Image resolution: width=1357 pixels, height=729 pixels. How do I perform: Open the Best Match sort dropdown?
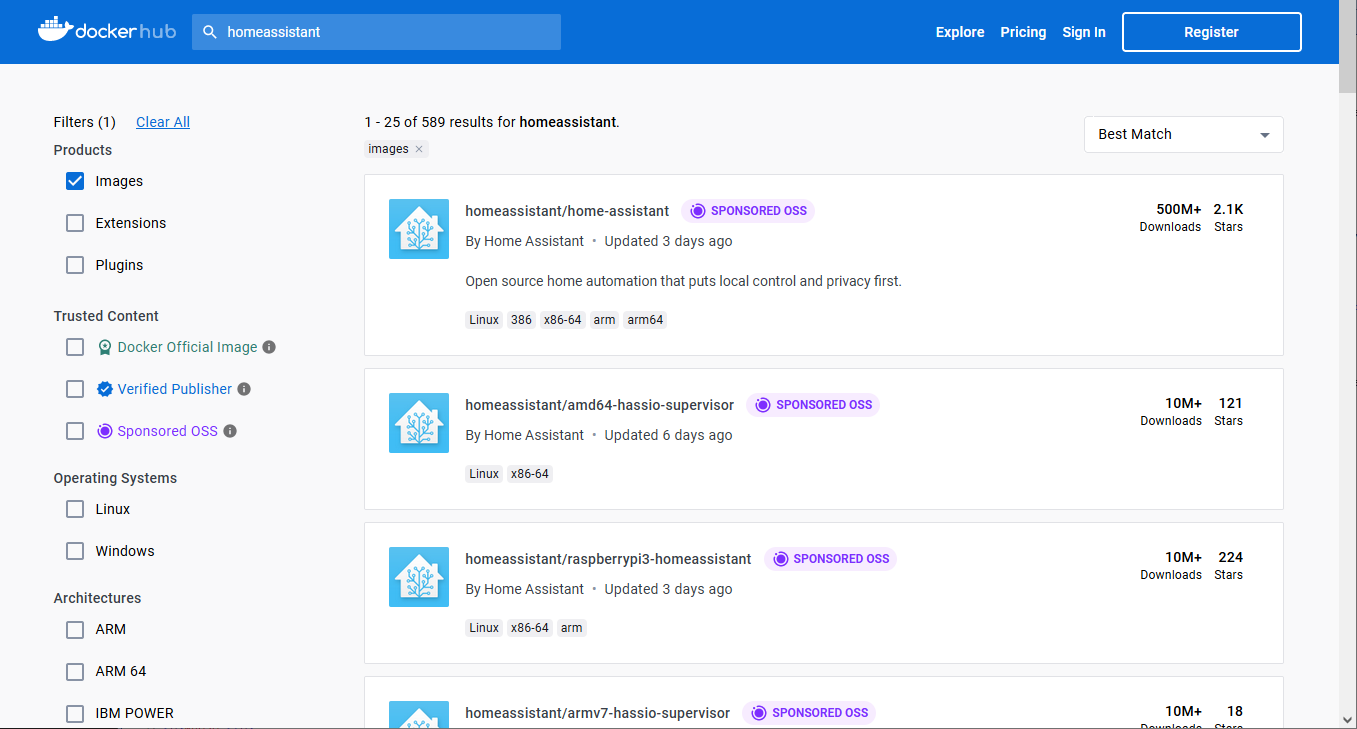pyautogui.click(x=1183, y=134)
